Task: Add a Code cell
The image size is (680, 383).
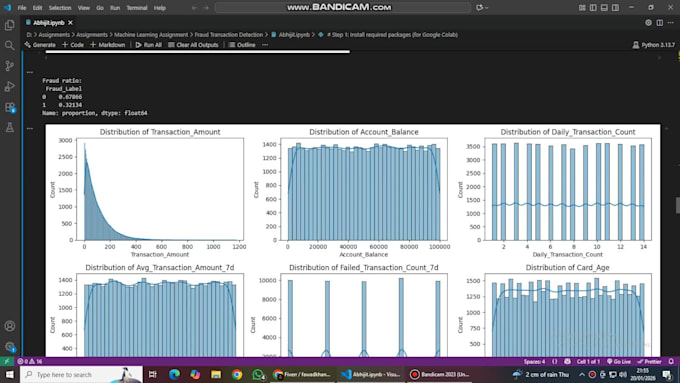Action: [73, 45]
